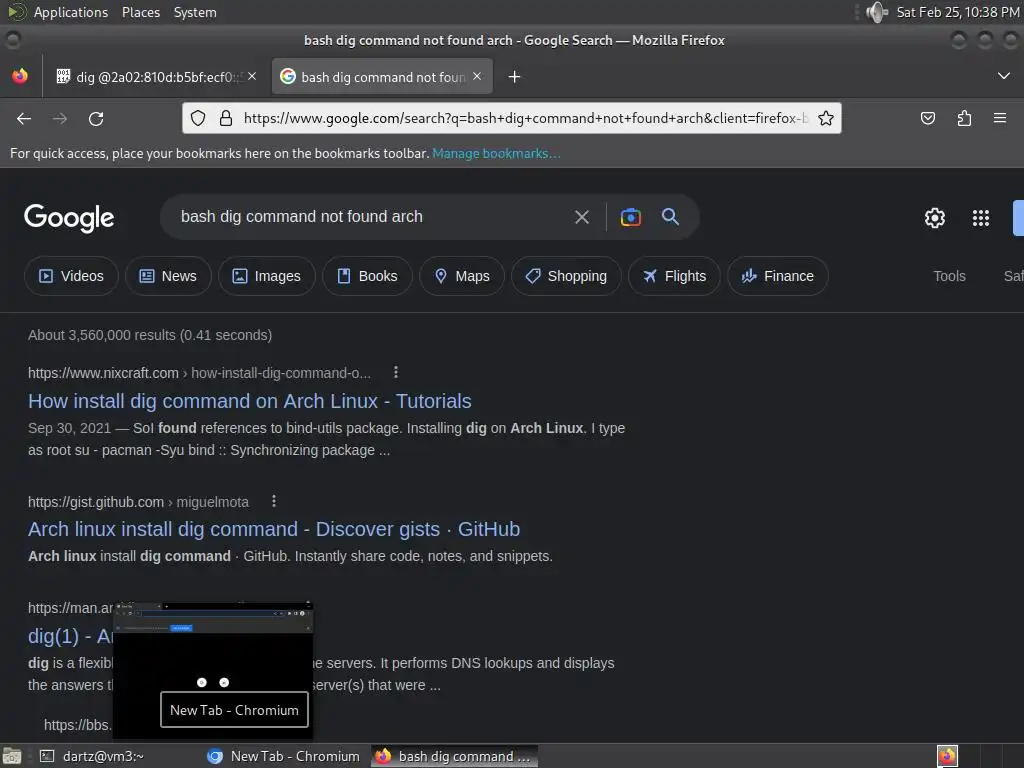Click Firefox icon in workspace switcher
1024x768 pixels.
point(947,756)
